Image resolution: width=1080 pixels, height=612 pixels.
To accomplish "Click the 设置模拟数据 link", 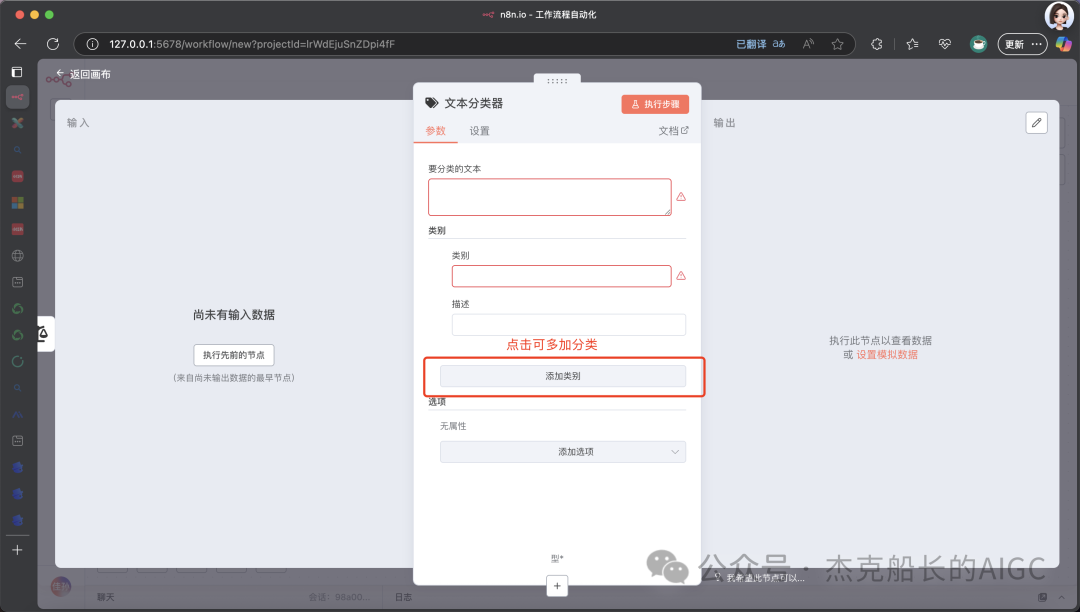I will [887, 355].
